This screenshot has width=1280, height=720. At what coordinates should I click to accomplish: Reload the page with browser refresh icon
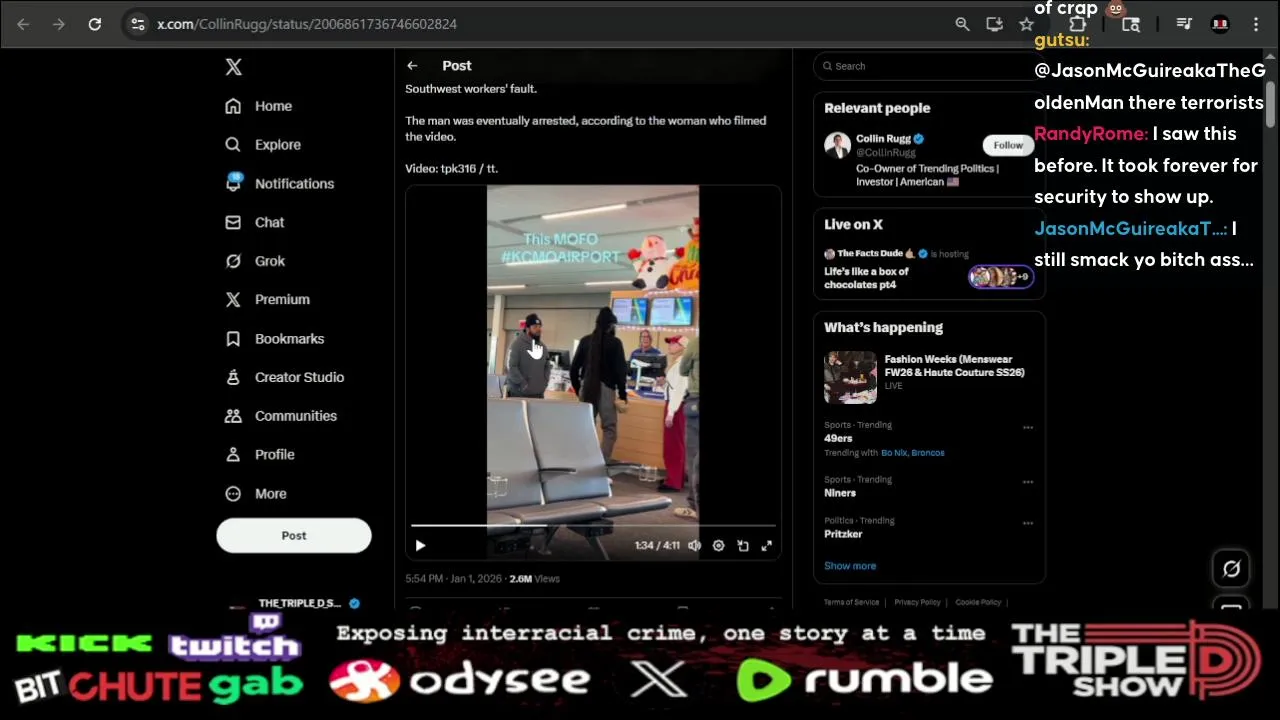coord(95,24)
